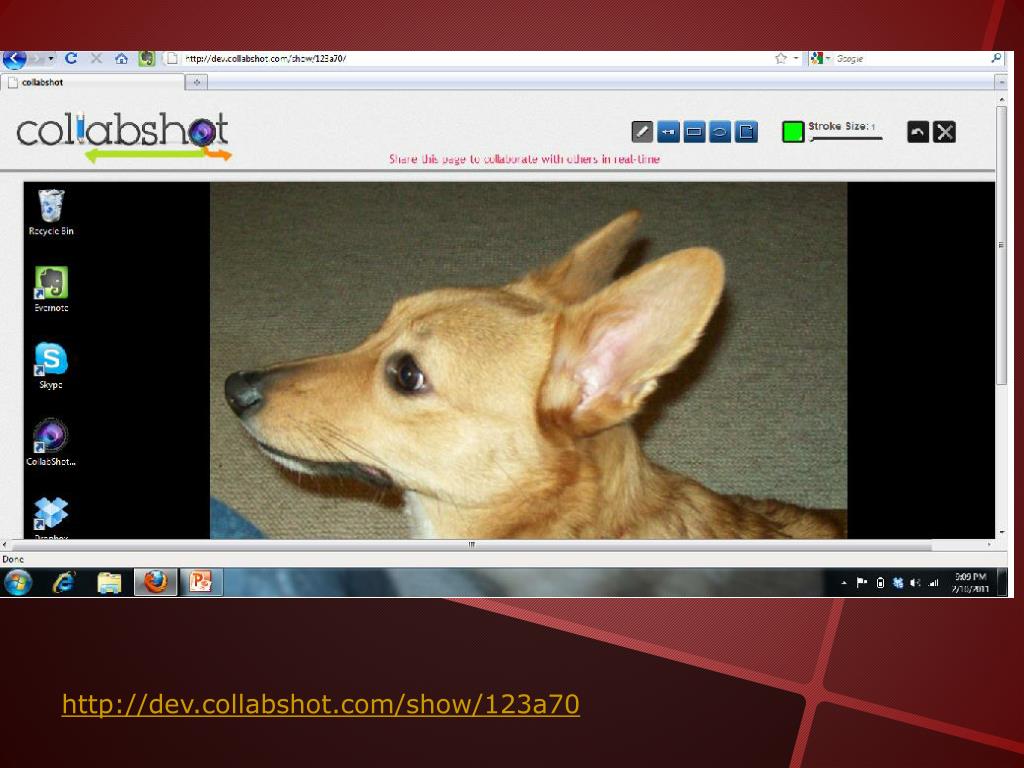This screenshot has width=1024, height=768.
Task: Select the collabshot browser tab
Action: pyautogui.click(x=92, y=82)
